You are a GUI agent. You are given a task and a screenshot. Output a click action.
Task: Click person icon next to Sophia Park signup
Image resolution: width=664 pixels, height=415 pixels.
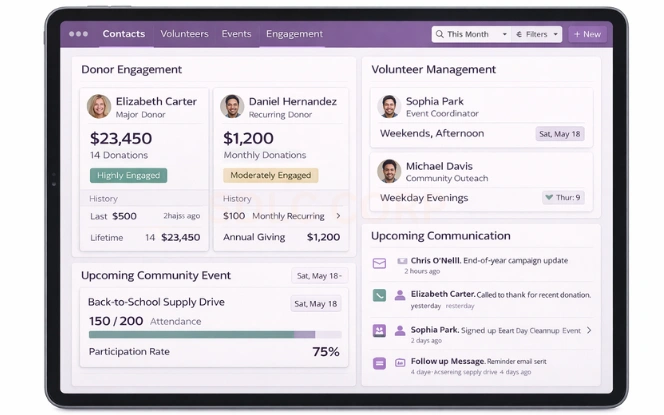click(400, 330)
